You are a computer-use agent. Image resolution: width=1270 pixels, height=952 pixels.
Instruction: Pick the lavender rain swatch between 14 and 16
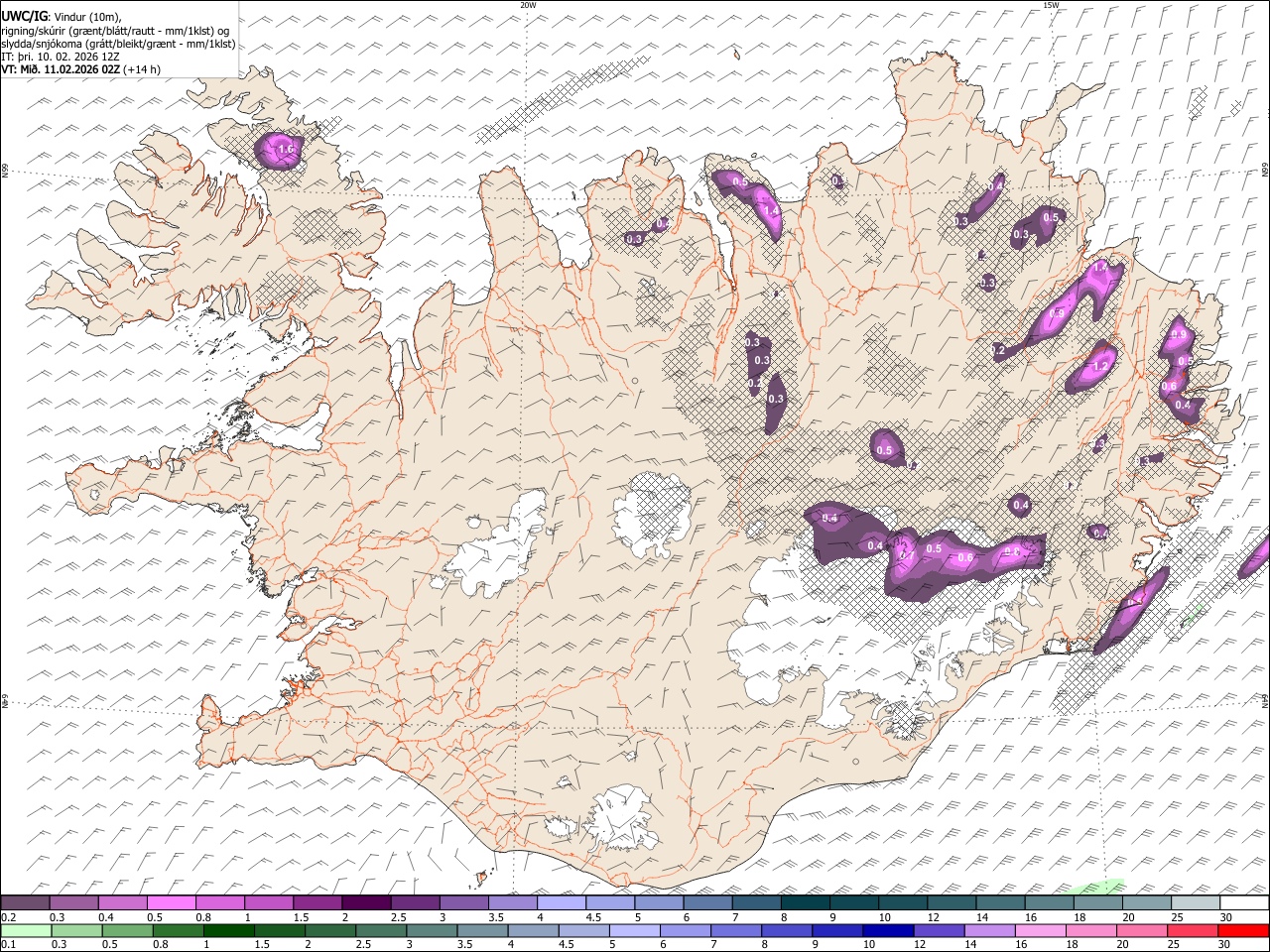990,930
